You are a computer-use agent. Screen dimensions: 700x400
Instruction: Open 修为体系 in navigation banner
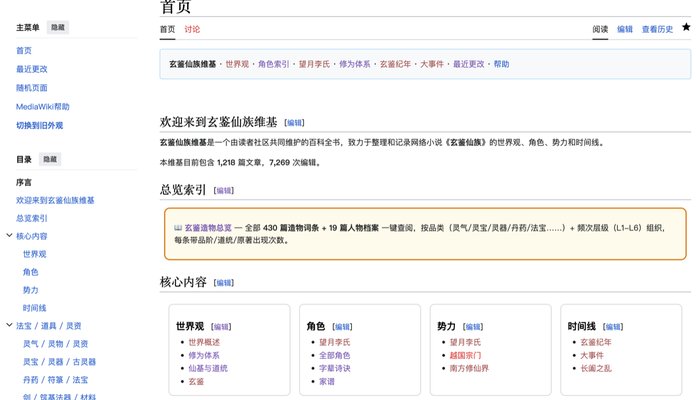pos(355,64)
